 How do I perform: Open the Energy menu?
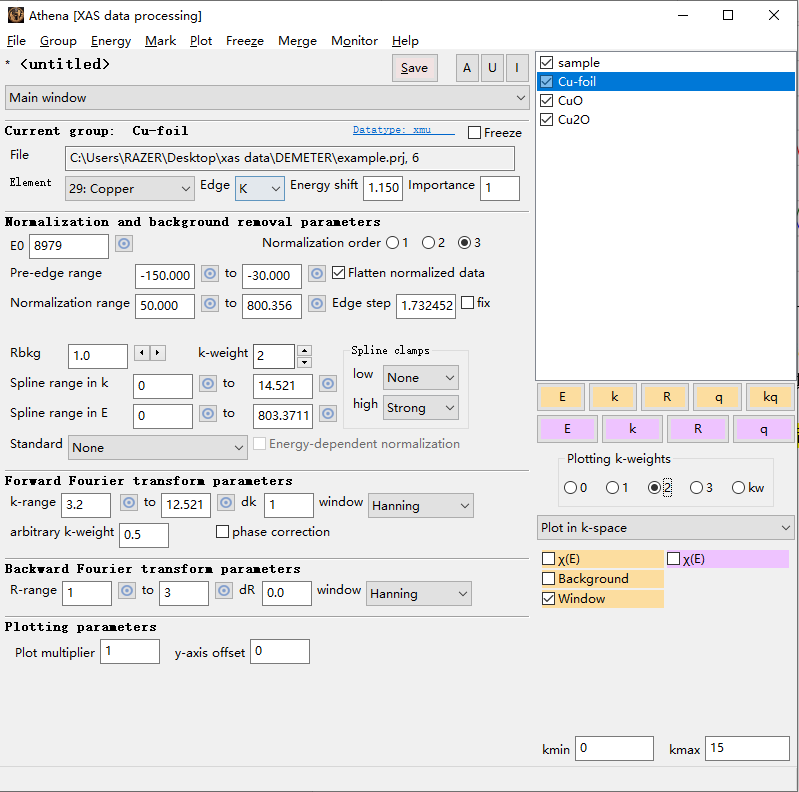pyautogui.click(x=110, y=41)
